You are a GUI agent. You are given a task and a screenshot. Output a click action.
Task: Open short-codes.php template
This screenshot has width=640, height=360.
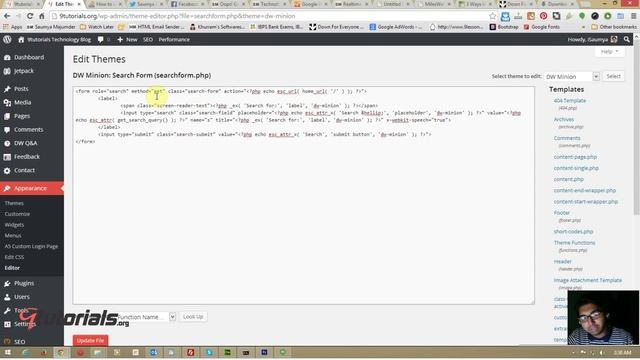click(x=573, y=231)
